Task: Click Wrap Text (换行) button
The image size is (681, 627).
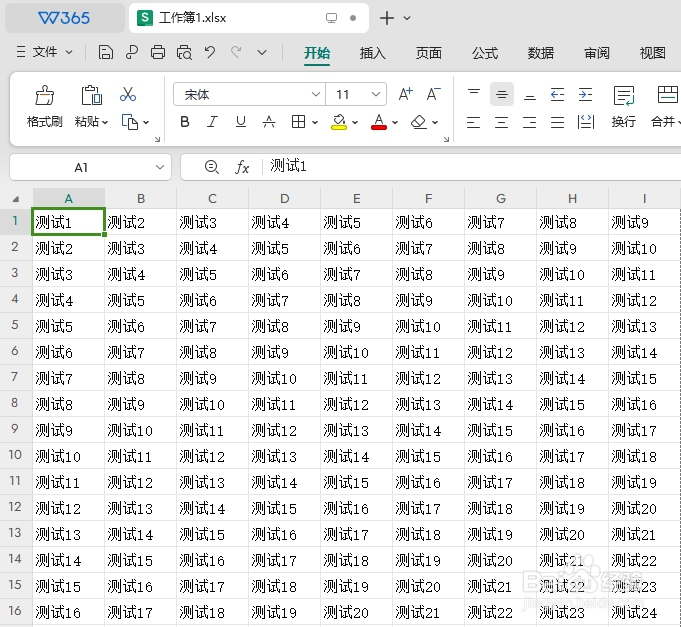Action: pyautogui.click(x=624, y=107)
